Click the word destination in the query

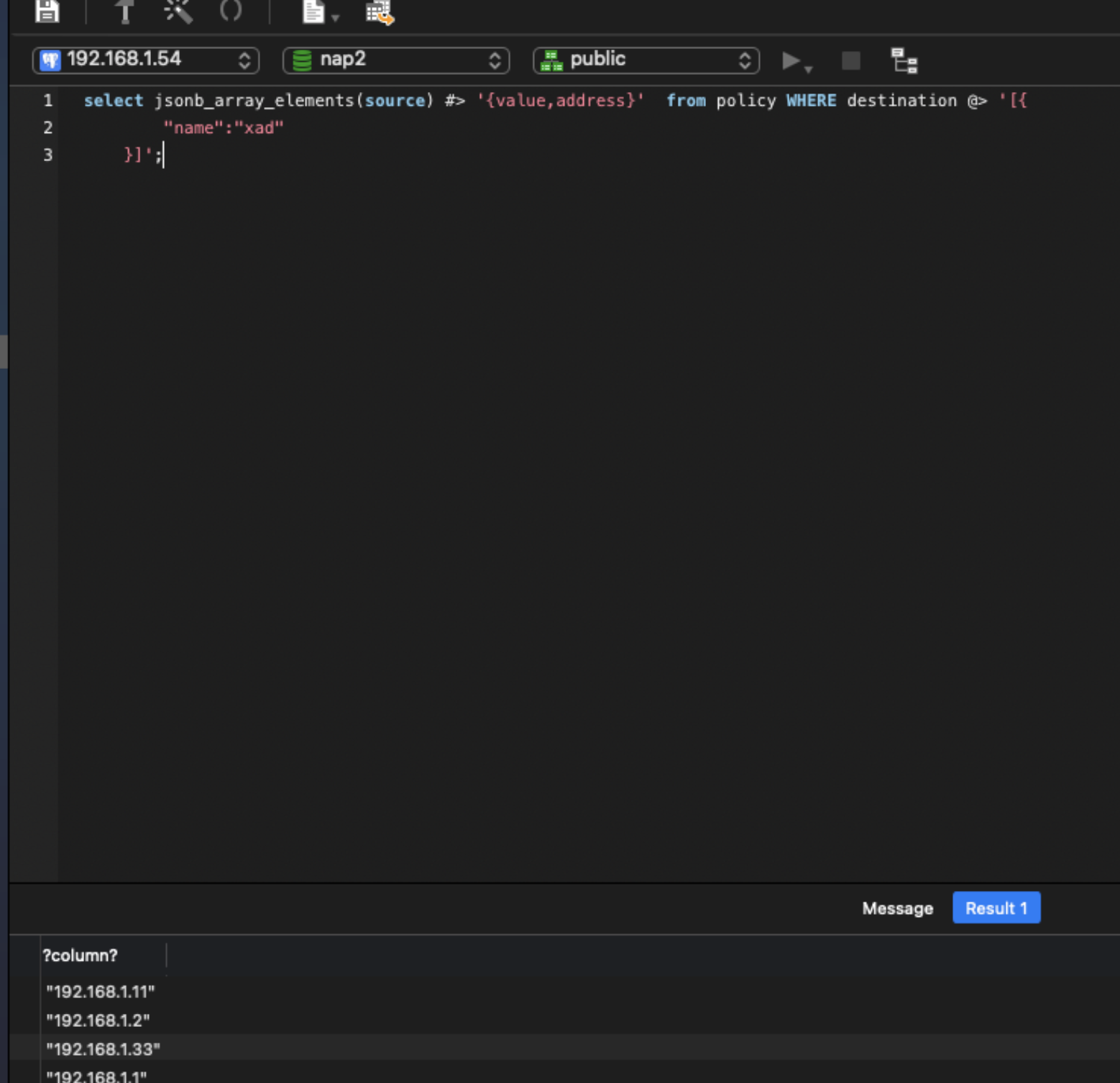pos(901,101)
